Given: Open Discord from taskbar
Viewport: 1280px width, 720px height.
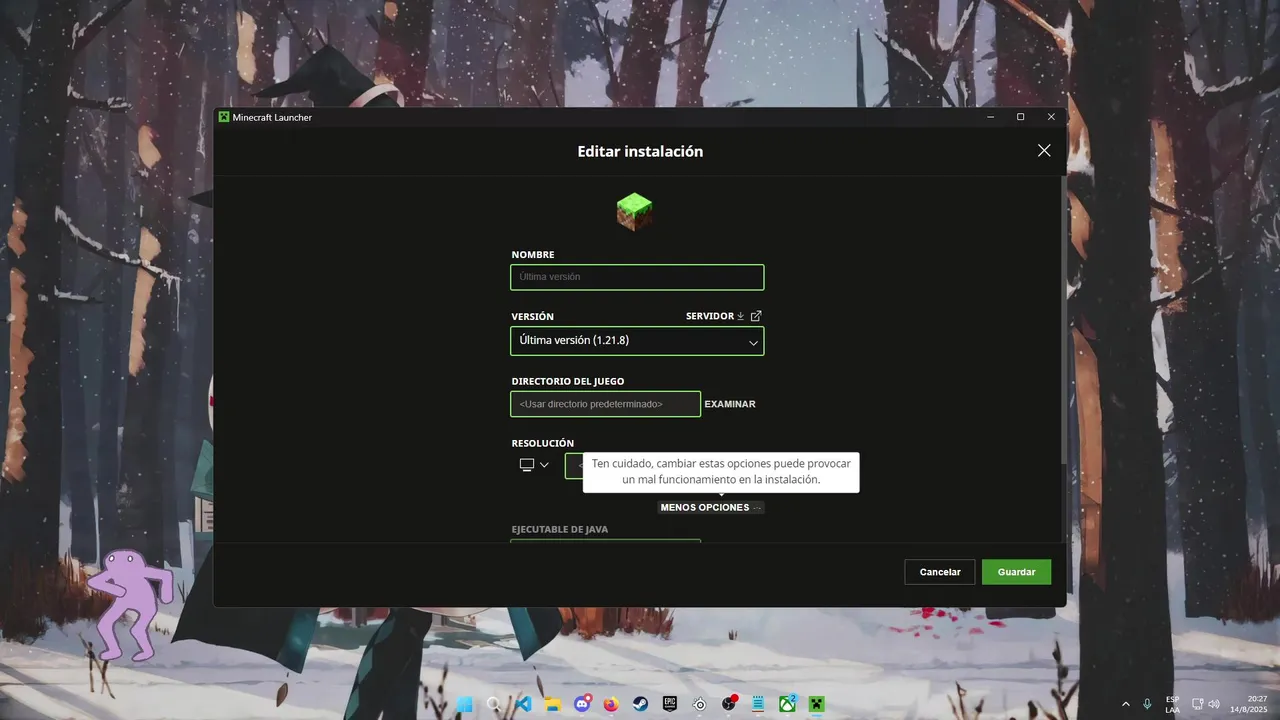Looking at the screenshot, I should coord(582,704).
